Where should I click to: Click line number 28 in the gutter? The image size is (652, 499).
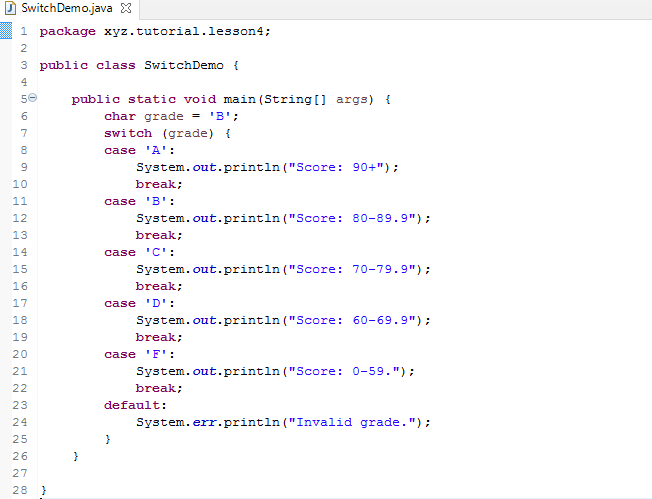click(20, 490)
